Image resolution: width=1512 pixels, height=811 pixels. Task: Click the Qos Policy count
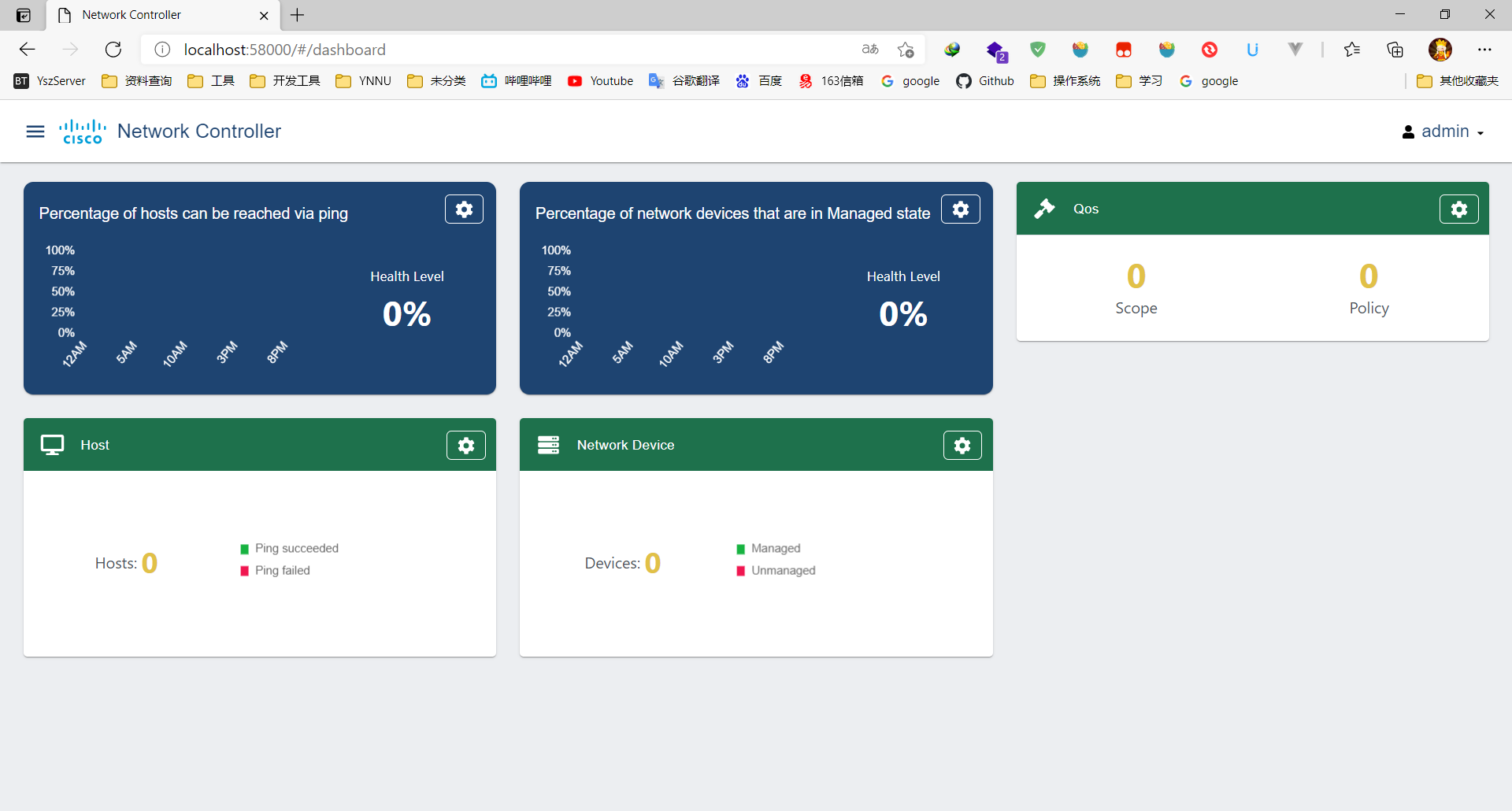[1369, 276]
